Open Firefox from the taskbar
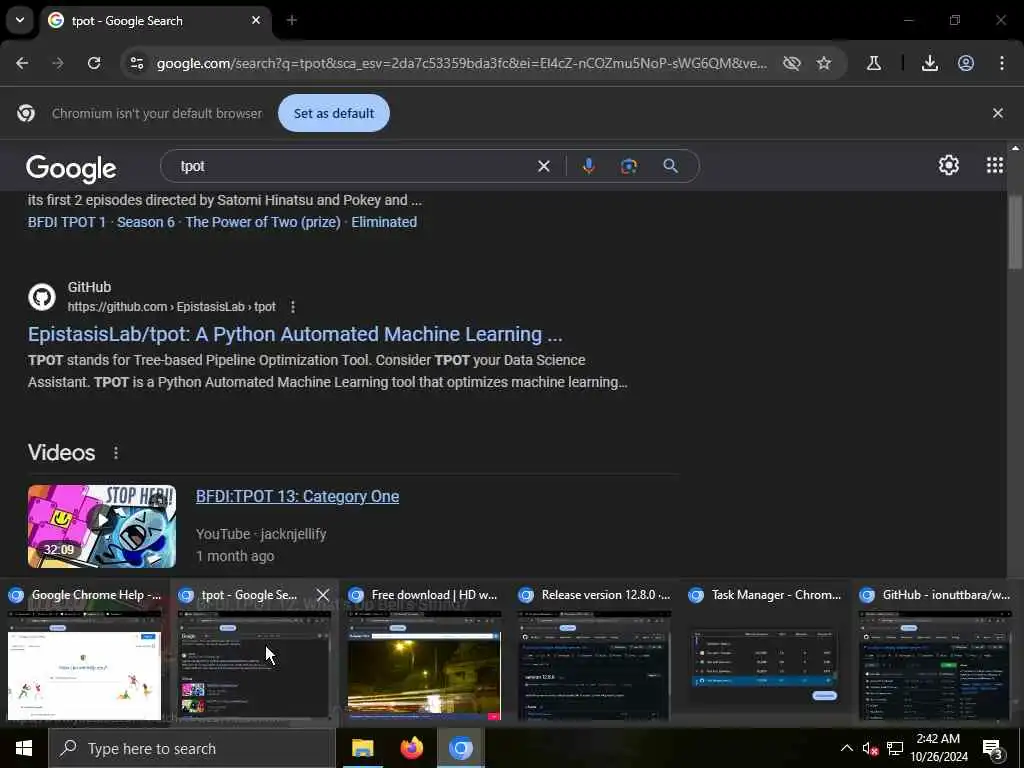Viewport: 1024px width, 768px height. point(411,748)
